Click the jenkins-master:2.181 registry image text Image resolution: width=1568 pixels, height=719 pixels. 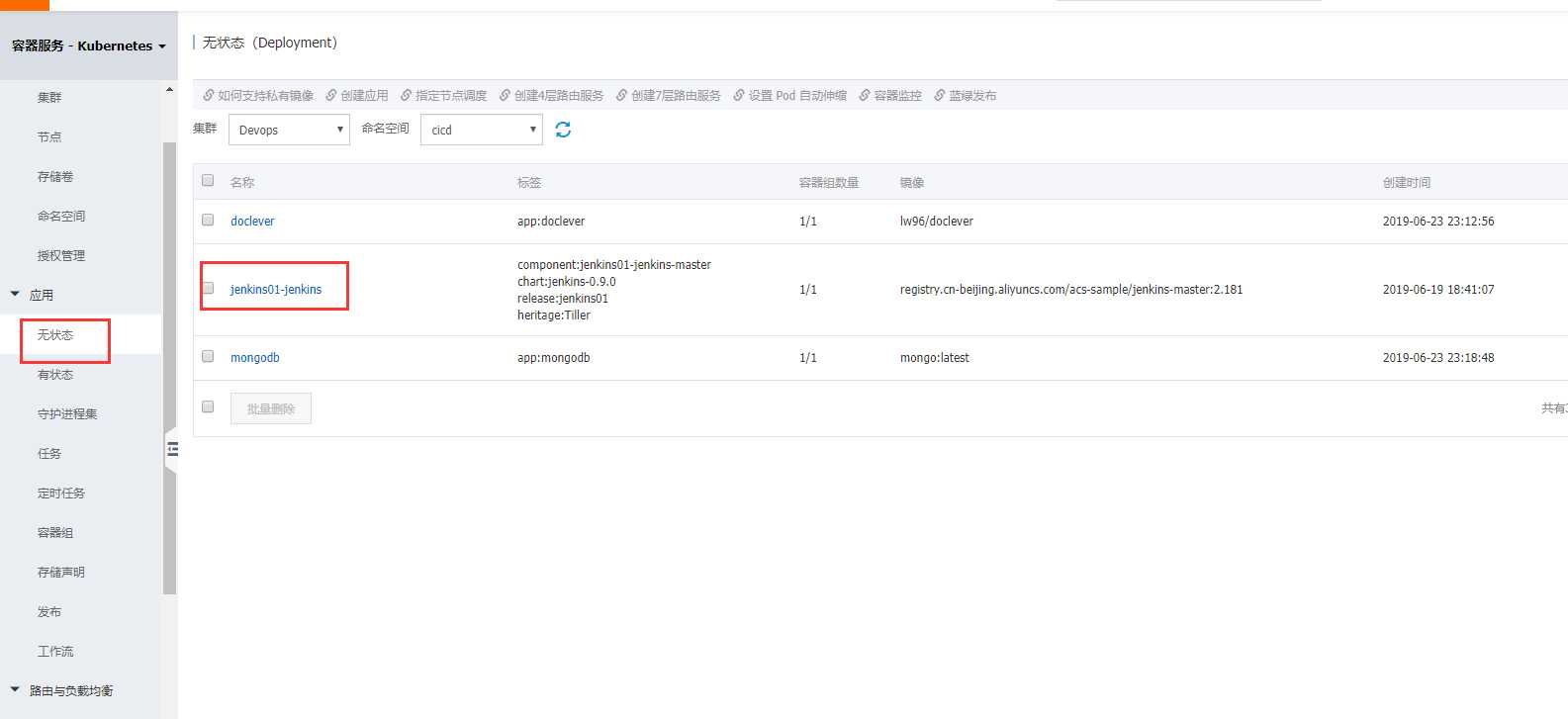click(1071, 289)
